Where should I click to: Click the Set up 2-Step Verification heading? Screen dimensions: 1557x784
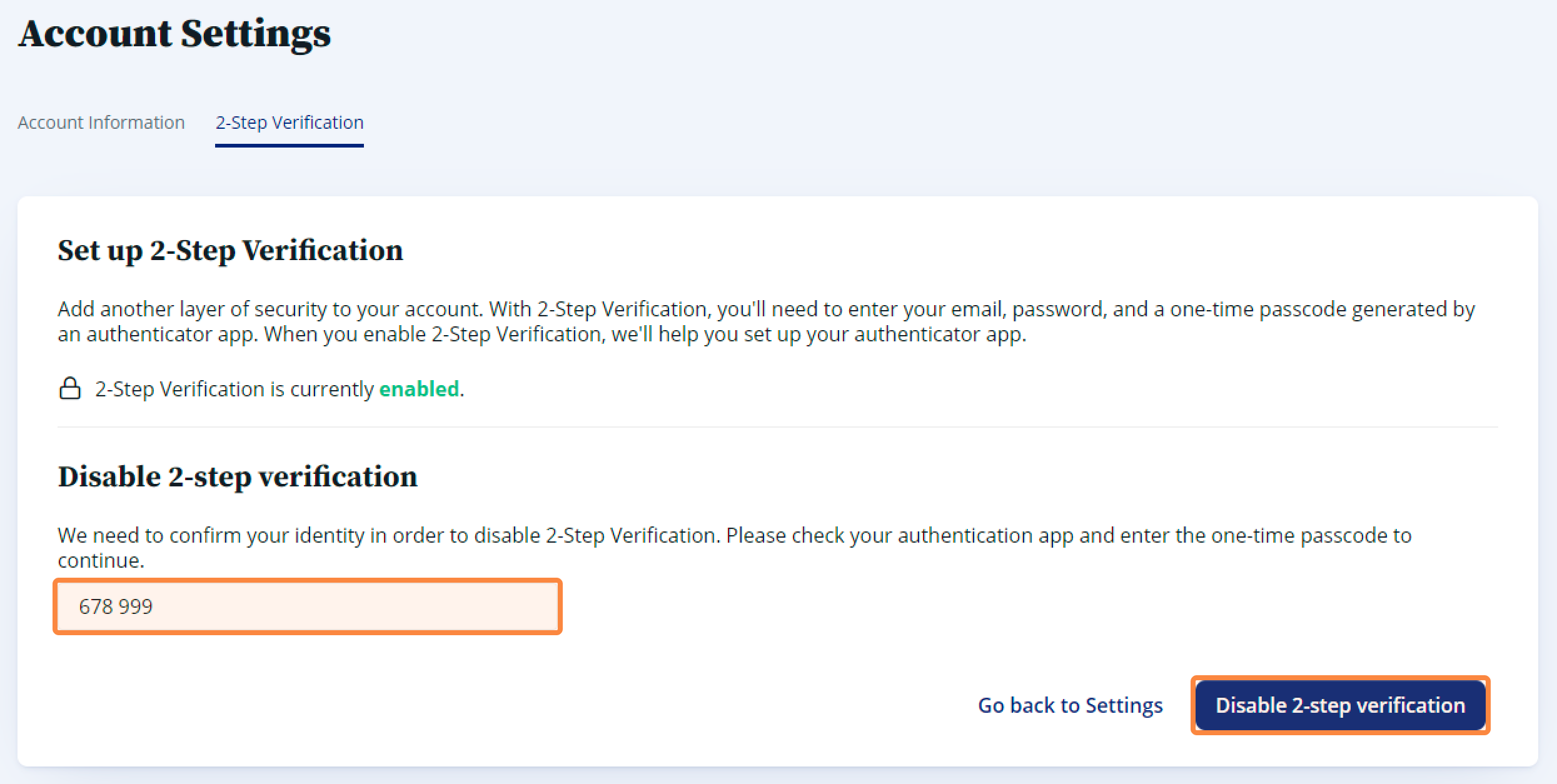point(230,251)
